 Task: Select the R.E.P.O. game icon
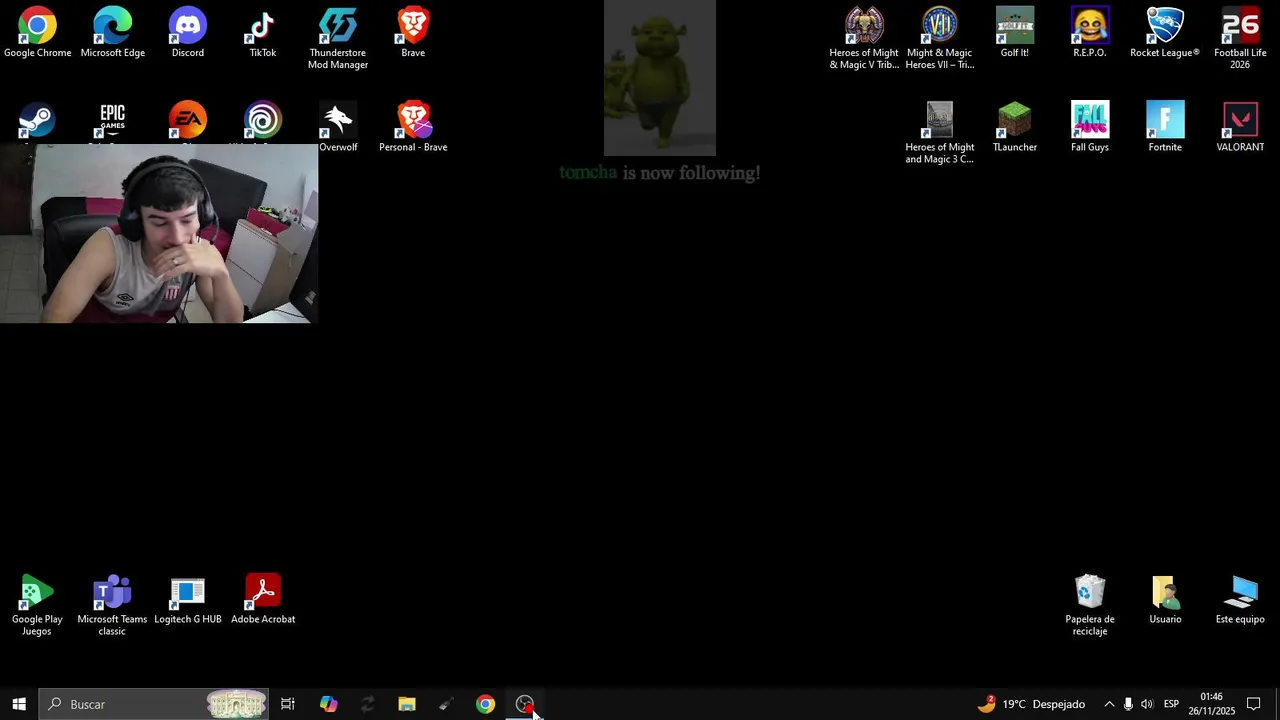pyautogui.click(x=1089, y=33)
